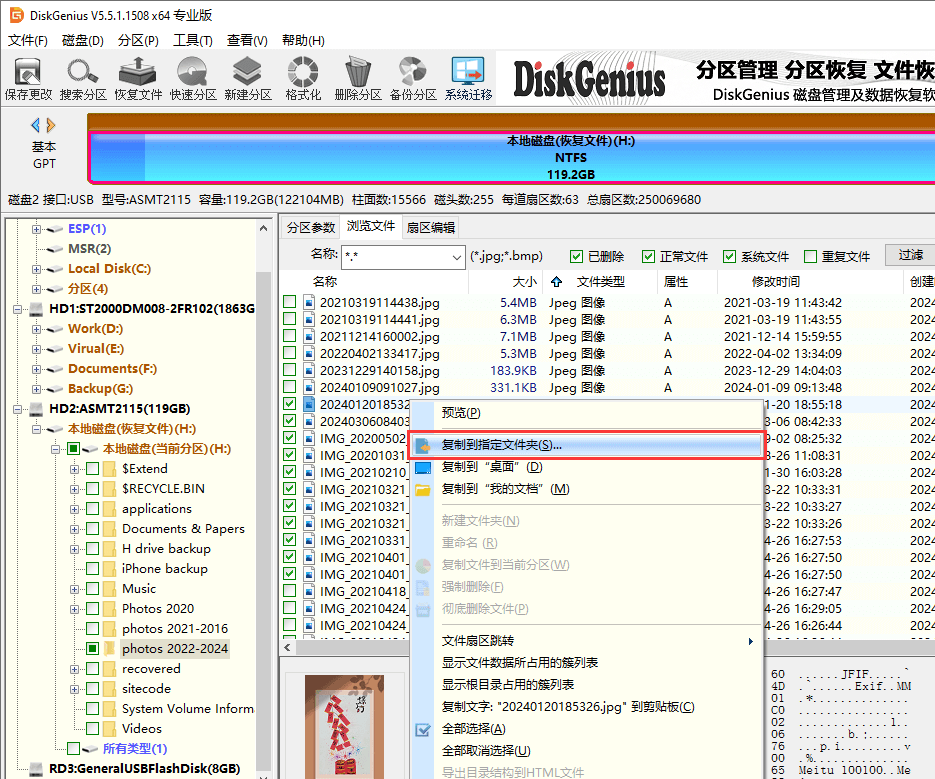
Task: Expand the Music folder node
Action: click(75, 588)
